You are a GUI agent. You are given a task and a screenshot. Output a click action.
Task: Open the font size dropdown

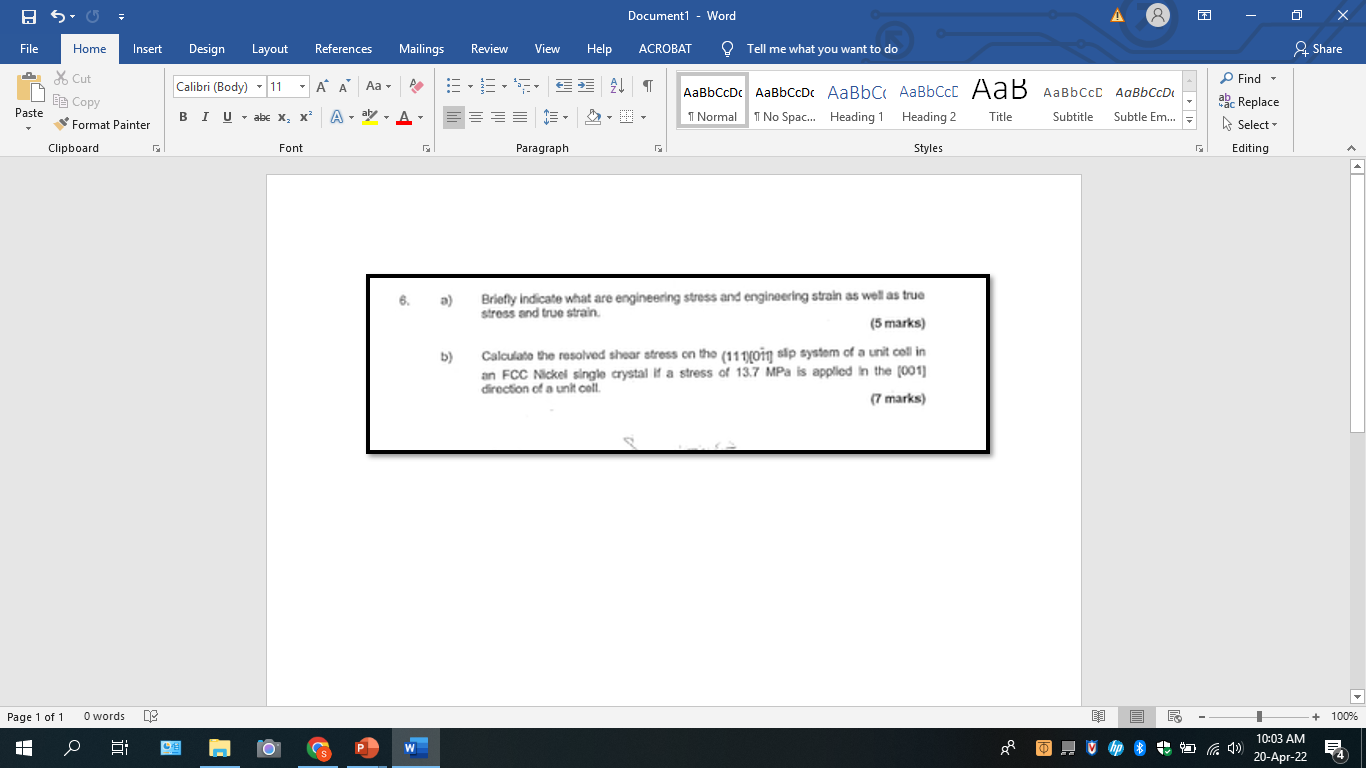pyautogui.click(x=302, y=87)
